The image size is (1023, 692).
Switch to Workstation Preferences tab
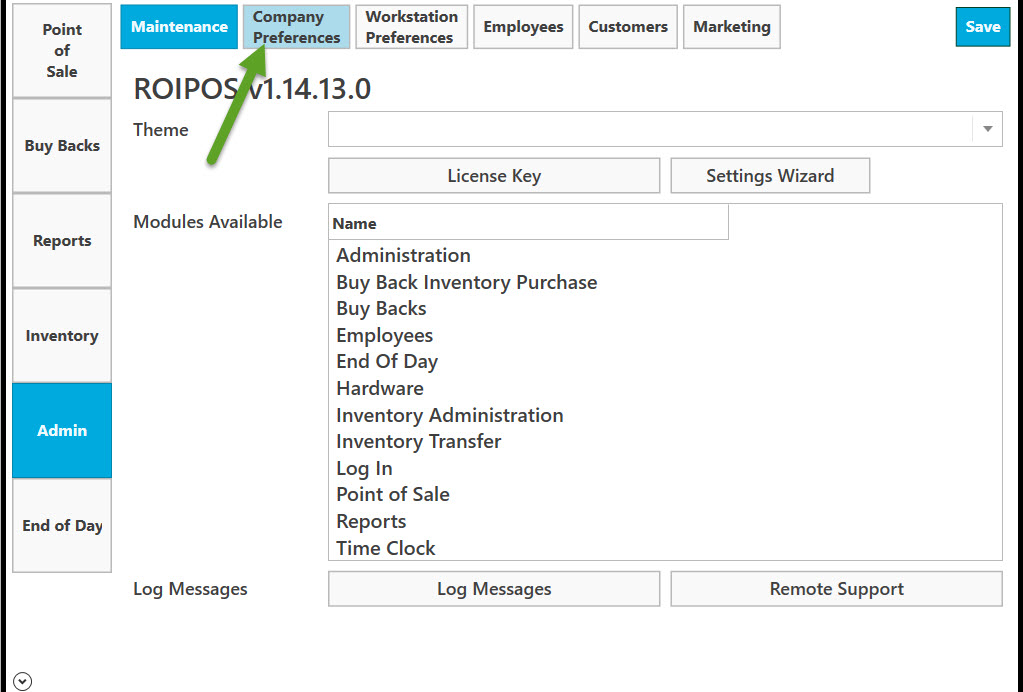point(412,27)
